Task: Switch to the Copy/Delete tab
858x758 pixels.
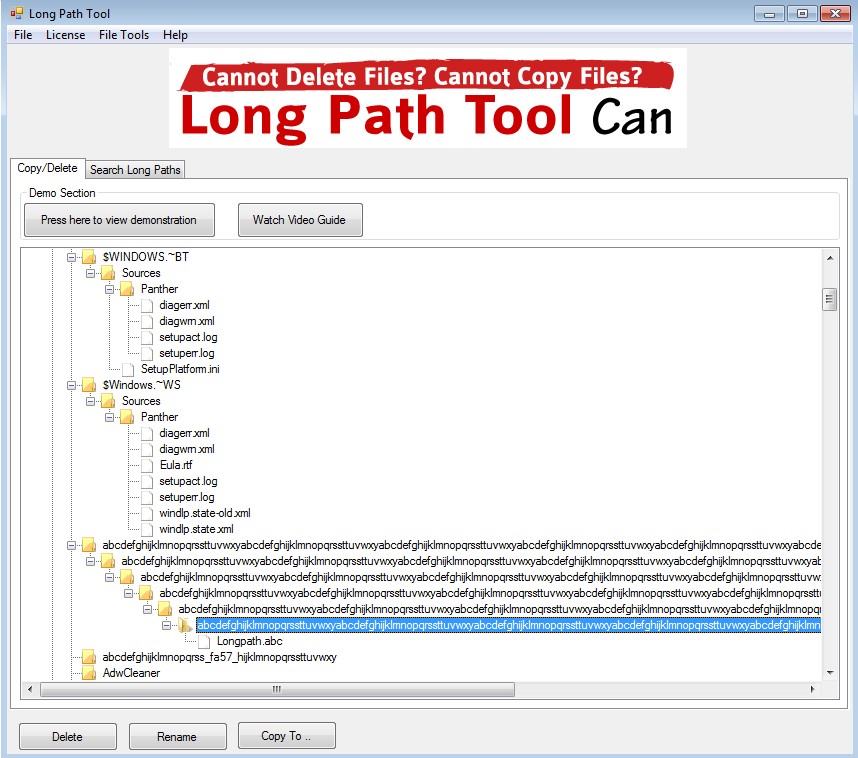Action: (x=47, y=168)
